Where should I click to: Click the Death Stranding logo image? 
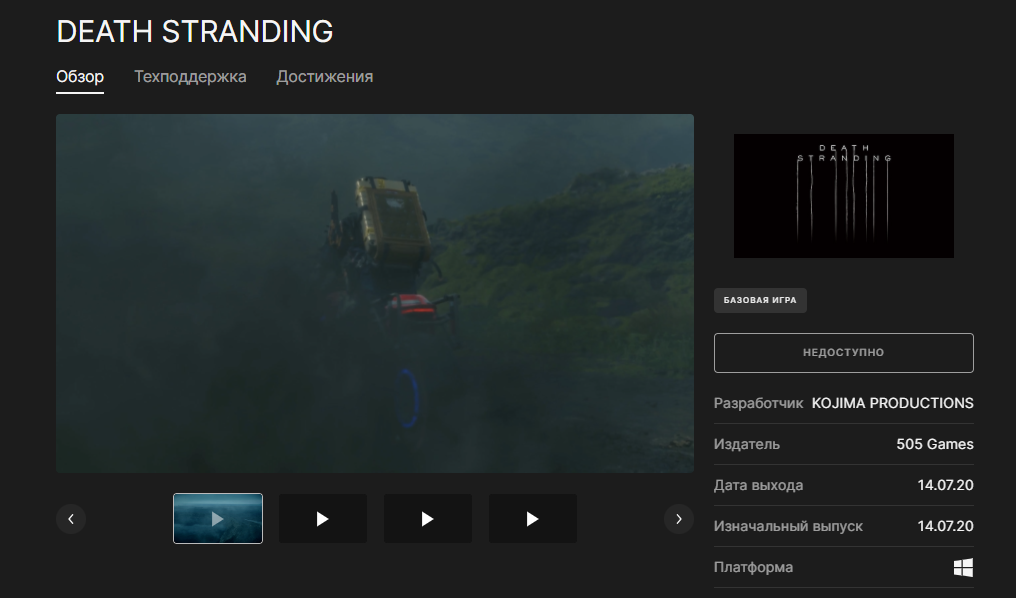(x=844, y=196)
